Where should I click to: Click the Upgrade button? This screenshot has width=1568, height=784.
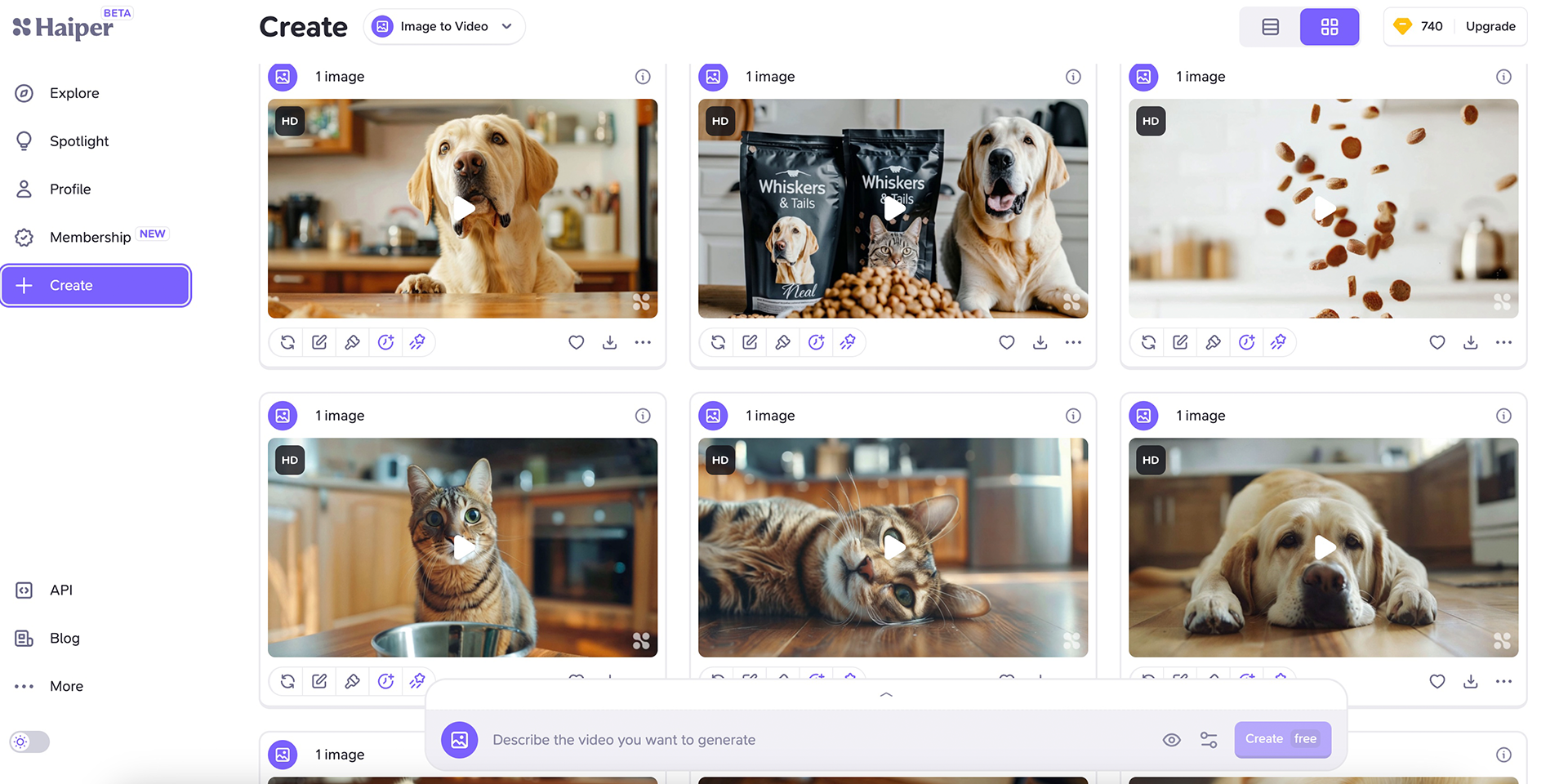point(1490,27)
